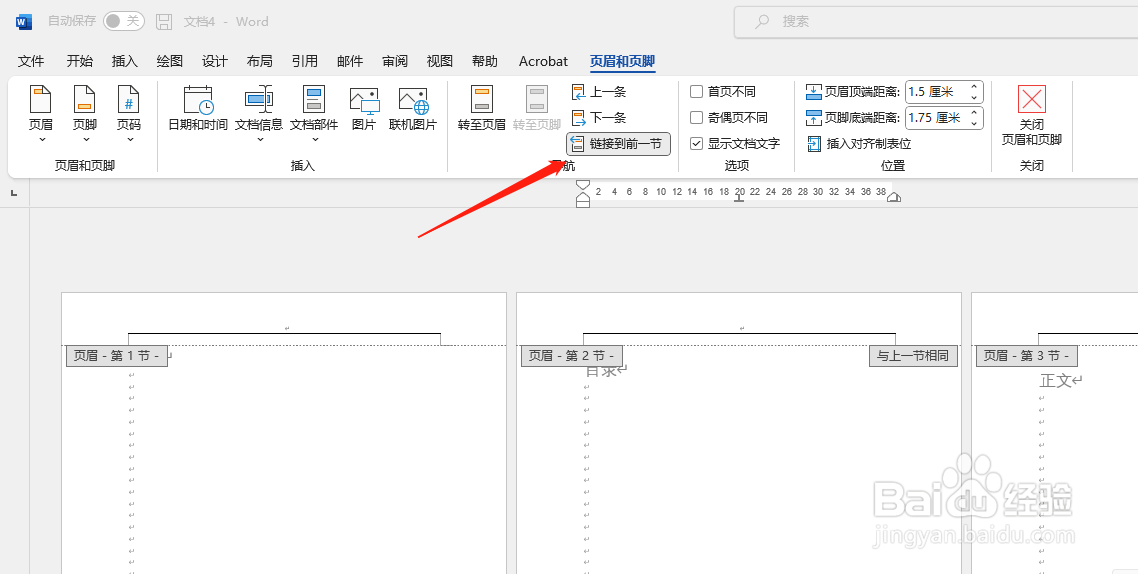
Task: Click the 联机图片 online pictures icon
Action: (413, 100)
